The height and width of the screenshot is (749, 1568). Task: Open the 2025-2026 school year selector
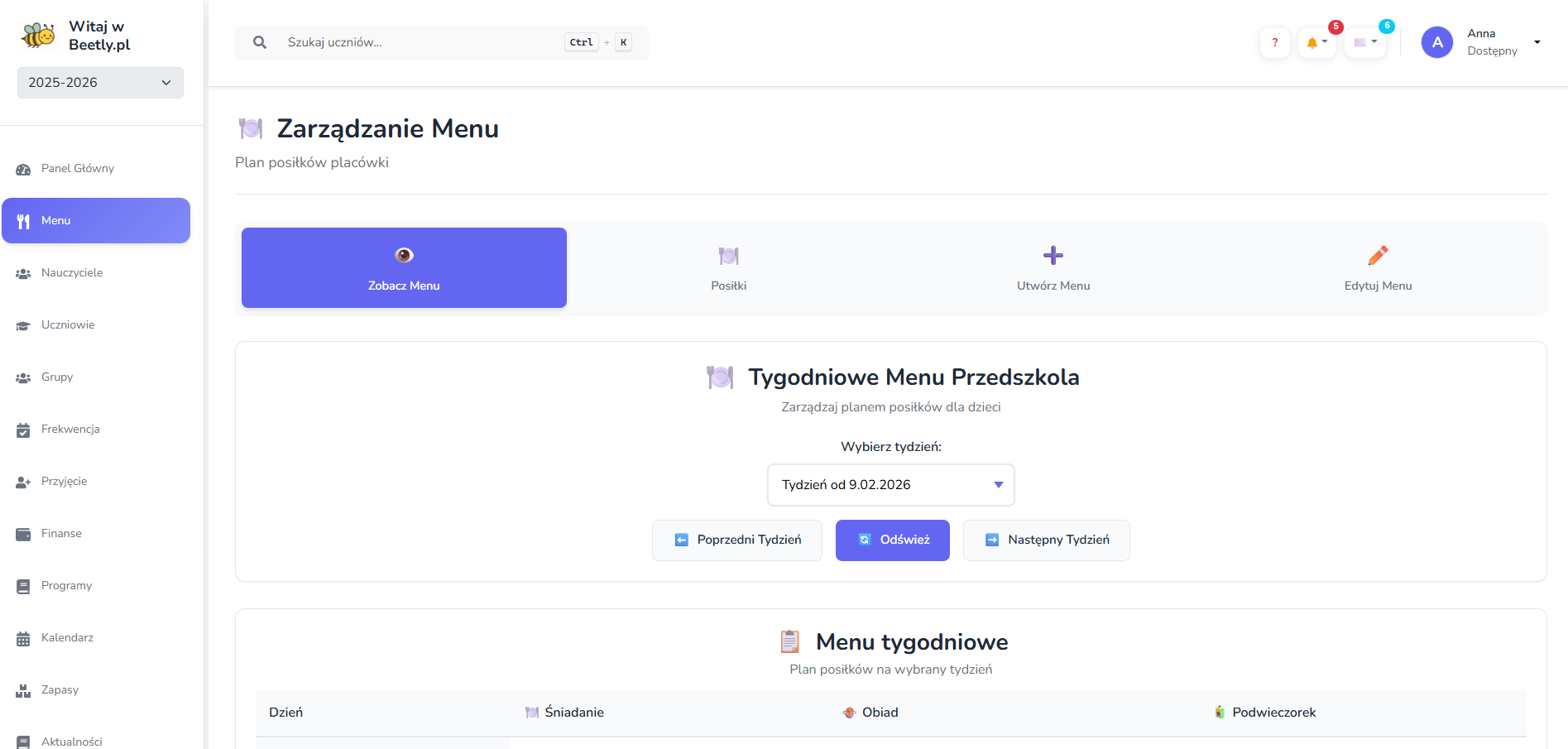click(99, 83)
